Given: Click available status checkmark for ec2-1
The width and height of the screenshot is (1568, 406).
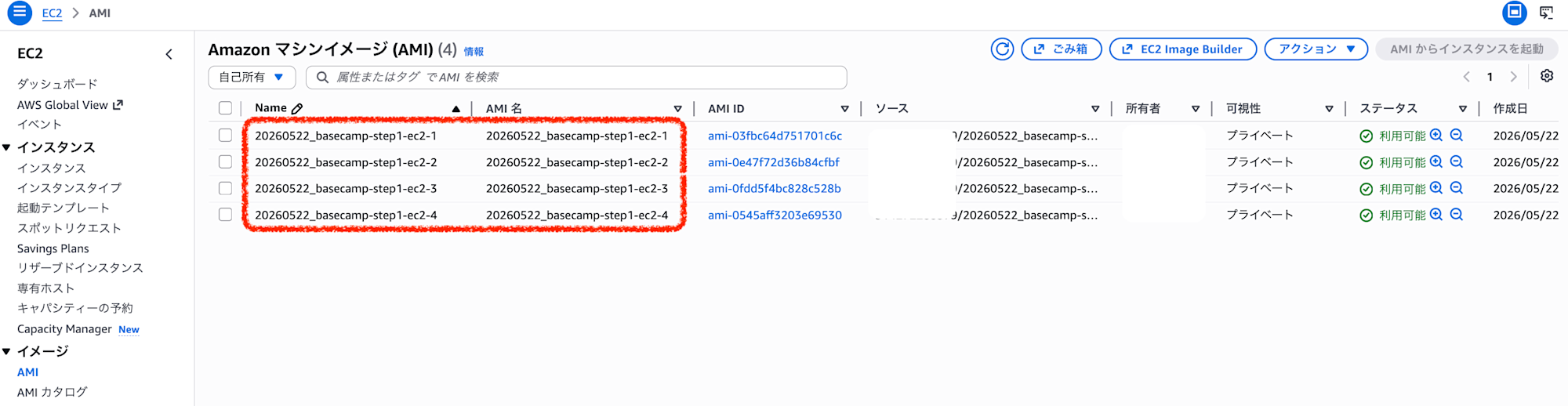Looking at the screenshot, I should pos(1366,136).
